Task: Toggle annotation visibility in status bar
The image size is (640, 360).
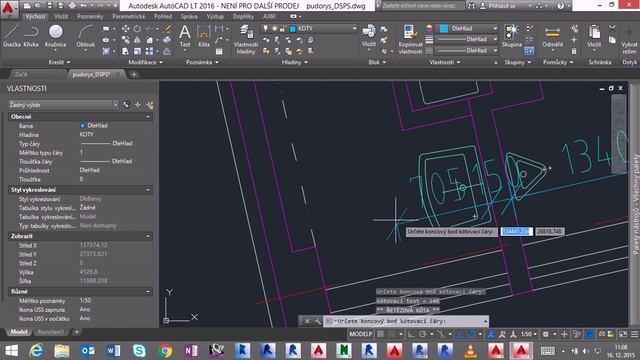Action: pos(491,334)
